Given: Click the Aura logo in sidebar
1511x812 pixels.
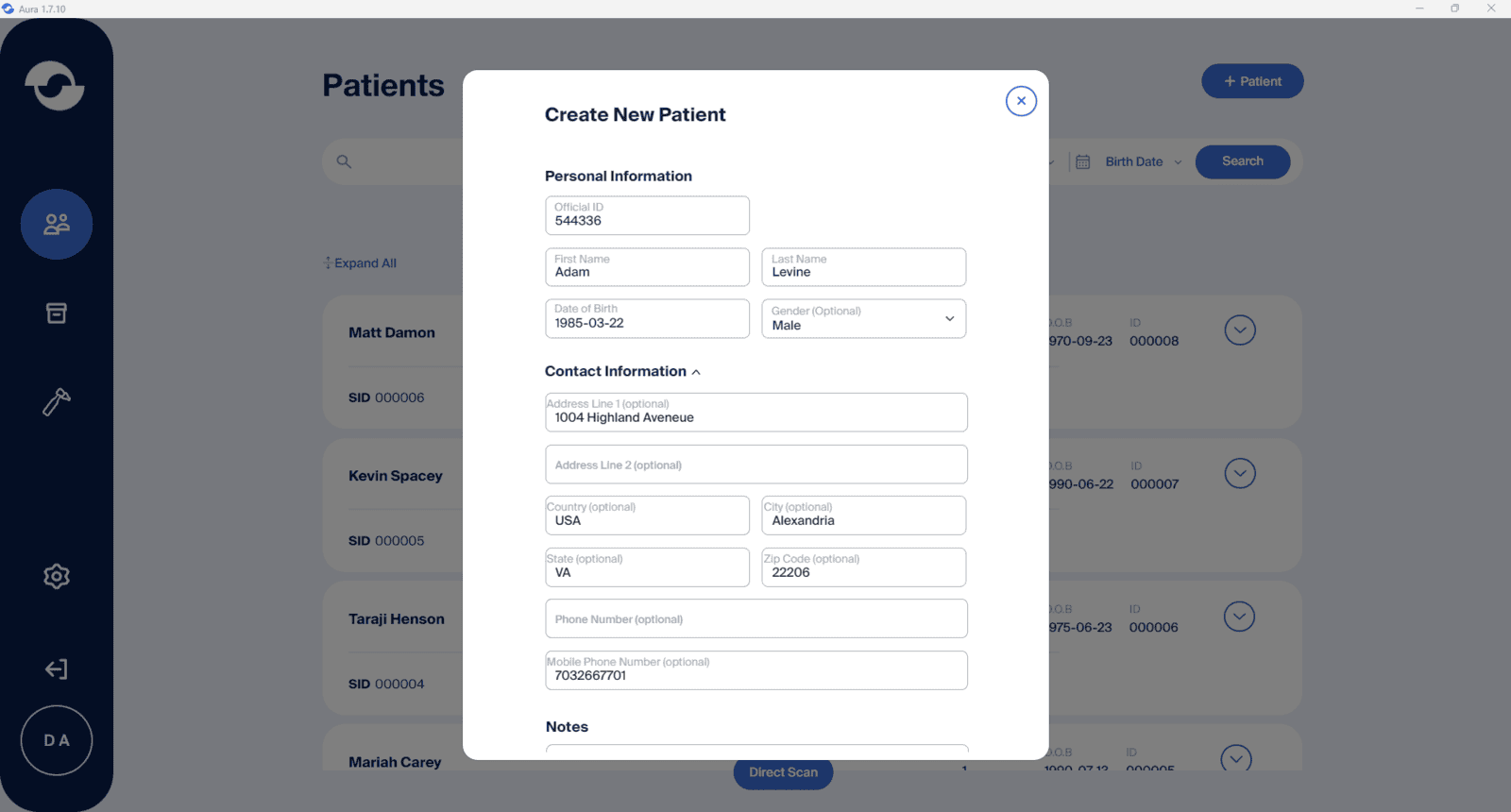Looking at the screenshot, I should coord(55,86).
